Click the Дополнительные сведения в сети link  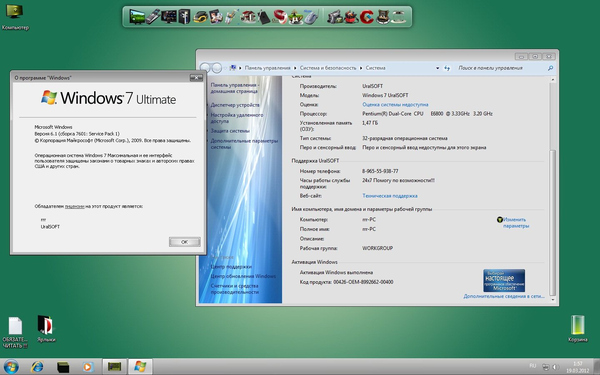click(x=504, y=296)
